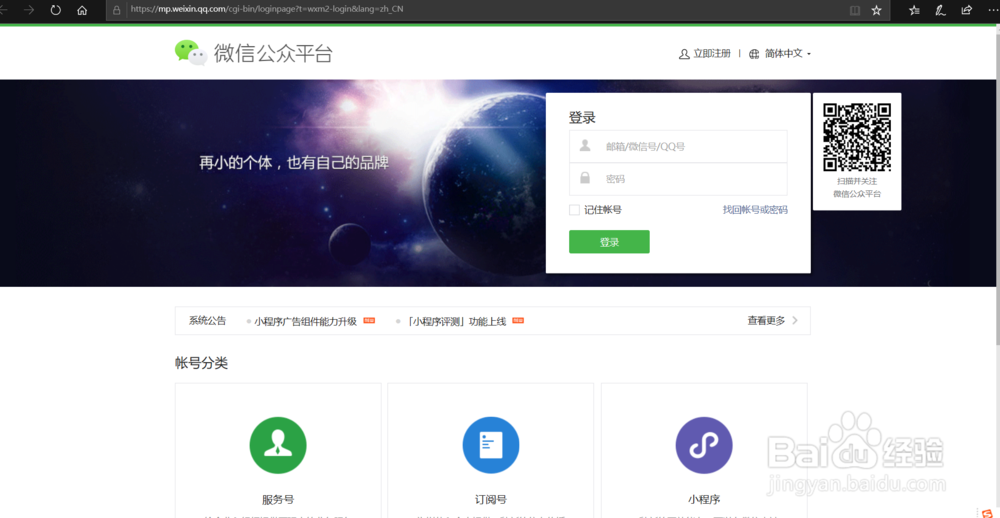Click the 服务号 green person icon
1000x518 pixels.
278,445
